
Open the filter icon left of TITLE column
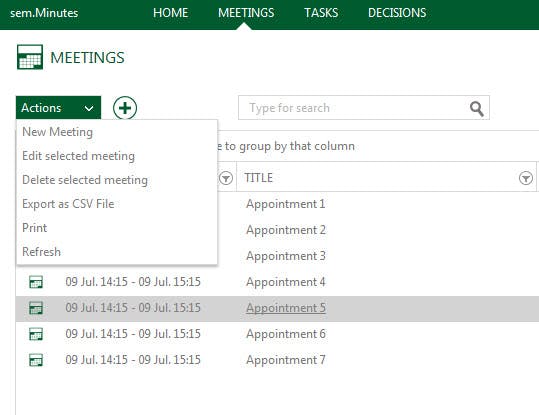coord(226,178)
